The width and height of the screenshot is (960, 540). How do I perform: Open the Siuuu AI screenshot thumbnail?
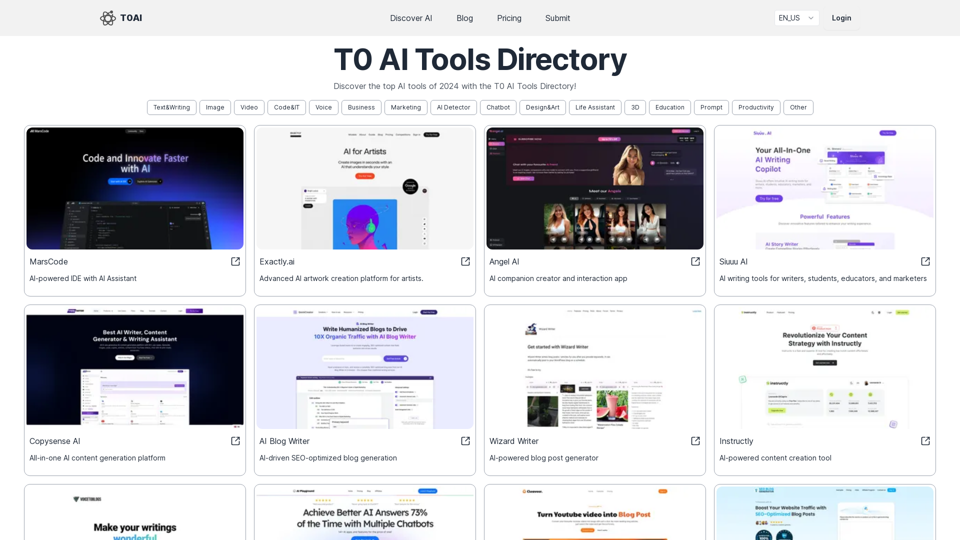(825, 188)
